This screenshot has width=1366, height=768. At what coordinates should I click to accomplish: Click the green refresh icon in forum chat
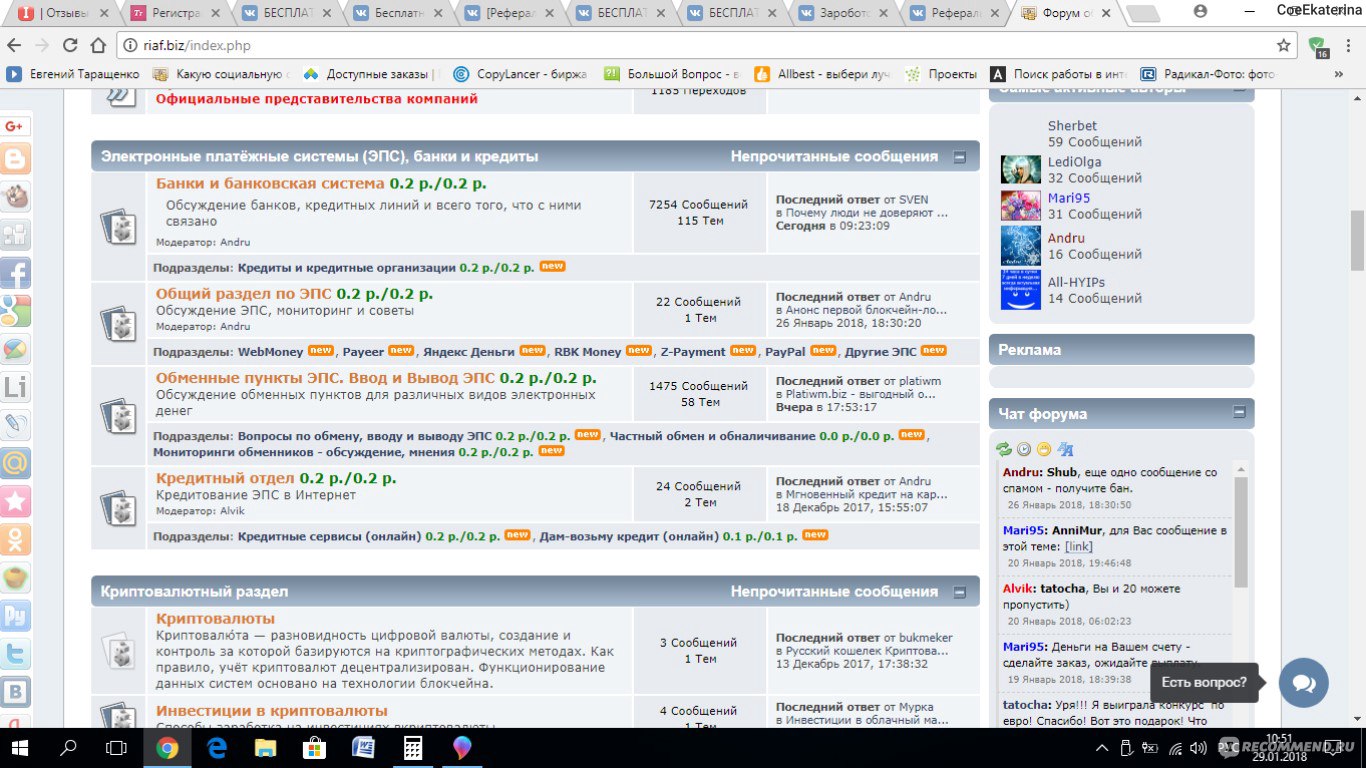[x=1005, y=449]
